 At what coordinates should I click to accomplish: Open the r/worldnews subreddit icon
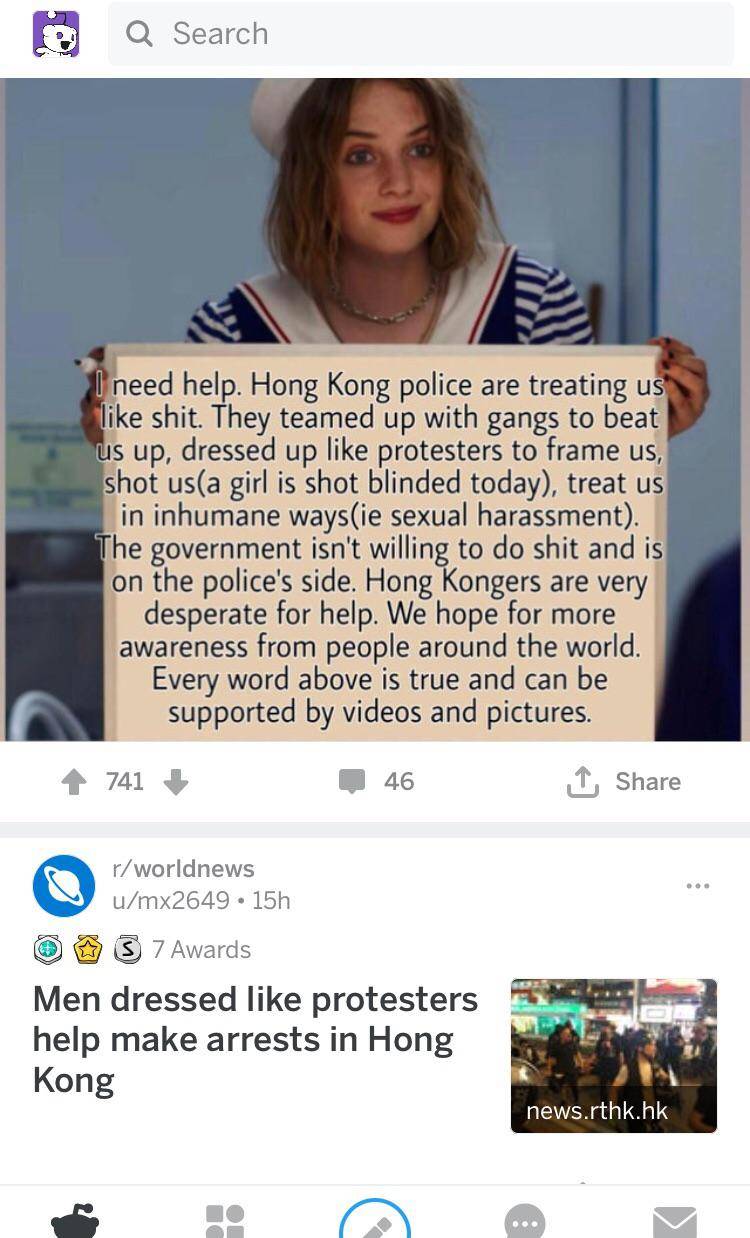pos(64,885)
